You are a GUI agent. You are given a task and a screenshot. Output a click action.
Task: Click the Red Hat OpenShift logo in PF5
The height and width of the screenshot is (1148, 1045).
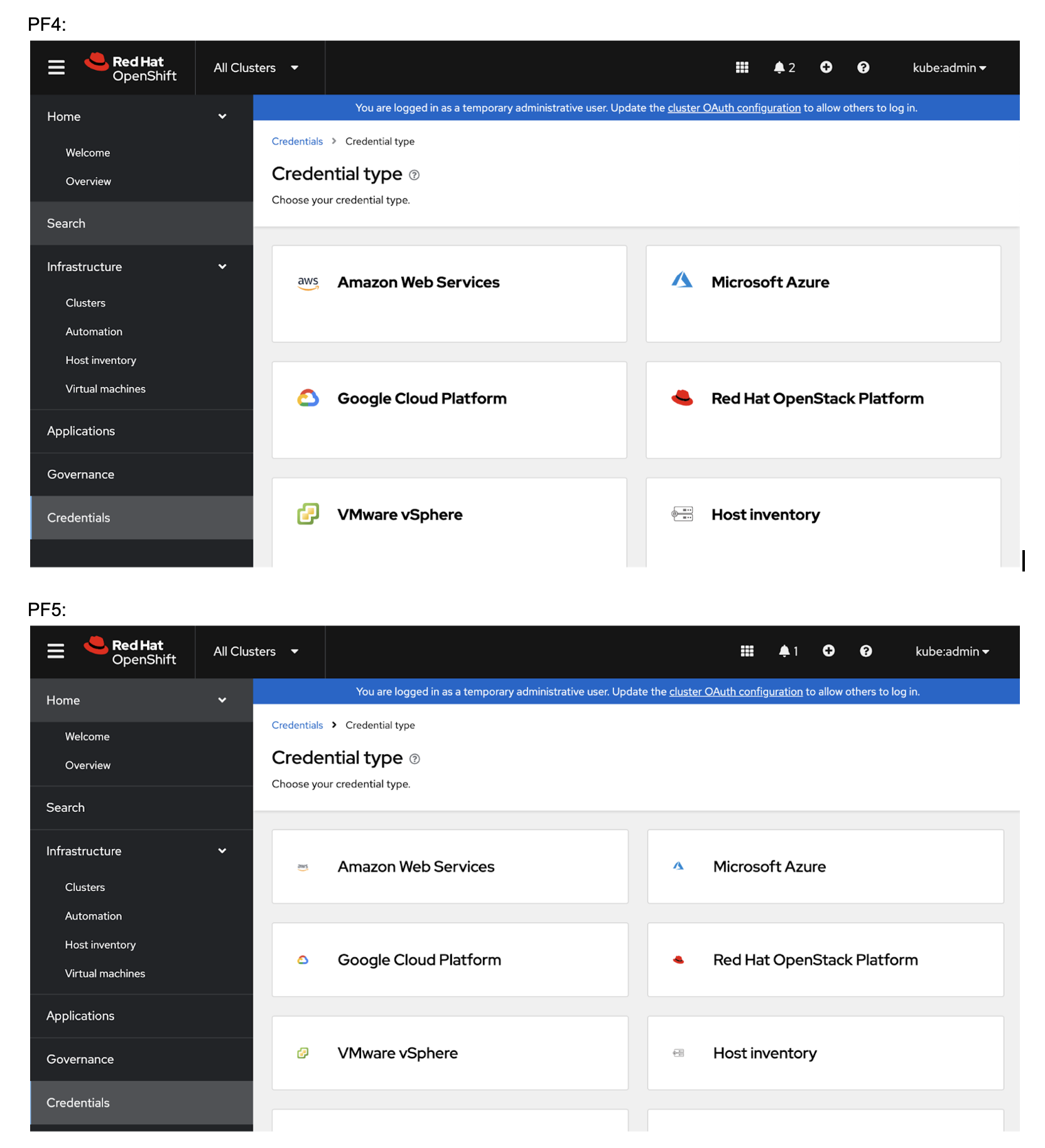coord(130,651)
